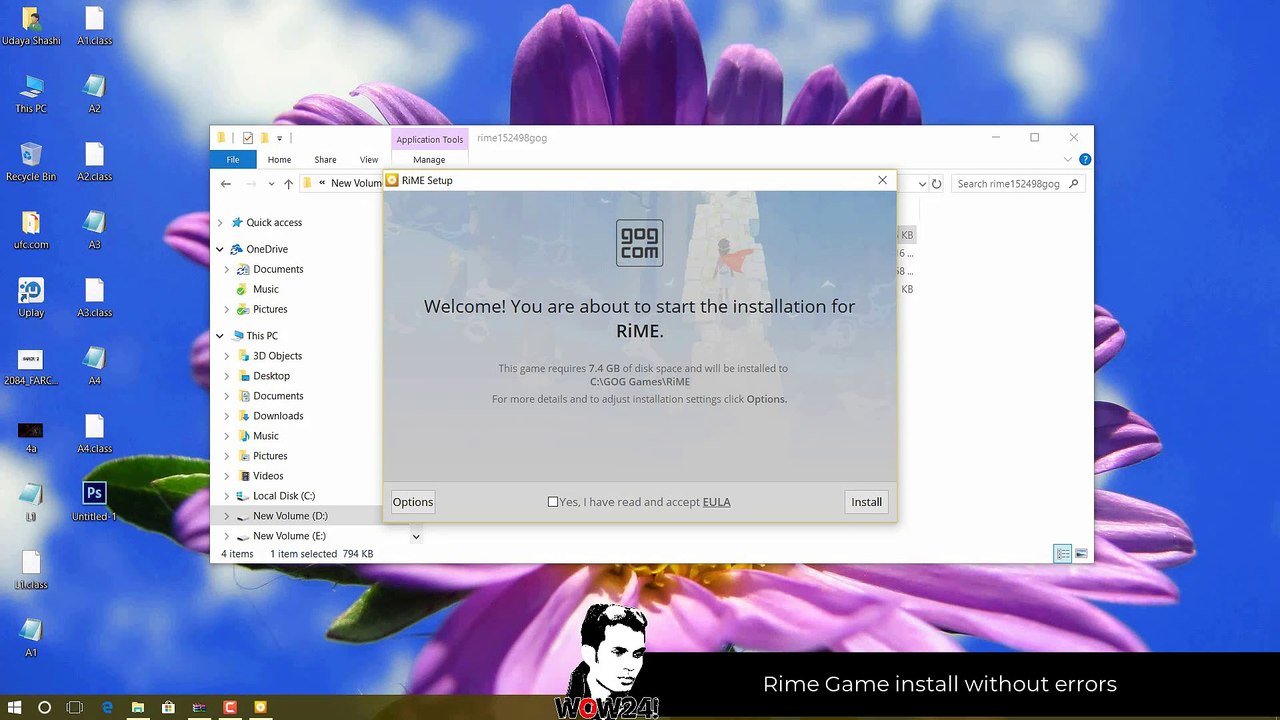1280x720 pixels.
Task: Switch to the Home ribbon tab
Action: (x=279, y=160)
